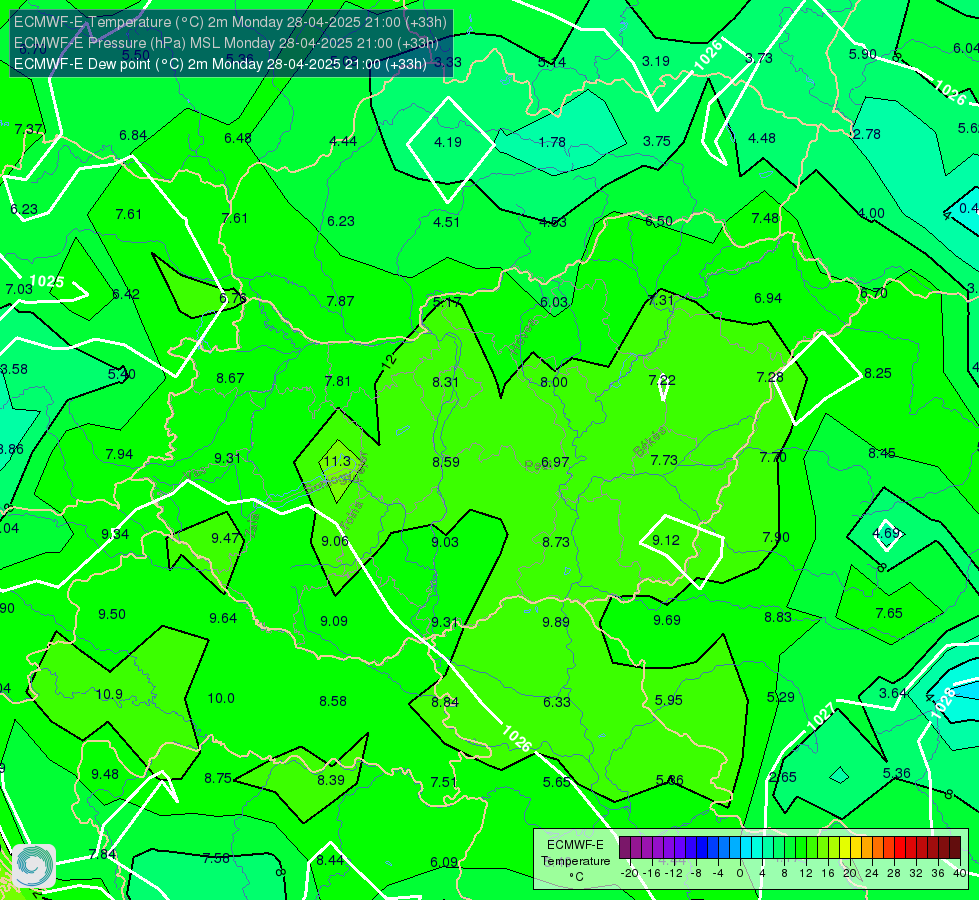This screenshot has height=900, width=979.
Task: Click the 9.03 dew point value
Action: 445,541
